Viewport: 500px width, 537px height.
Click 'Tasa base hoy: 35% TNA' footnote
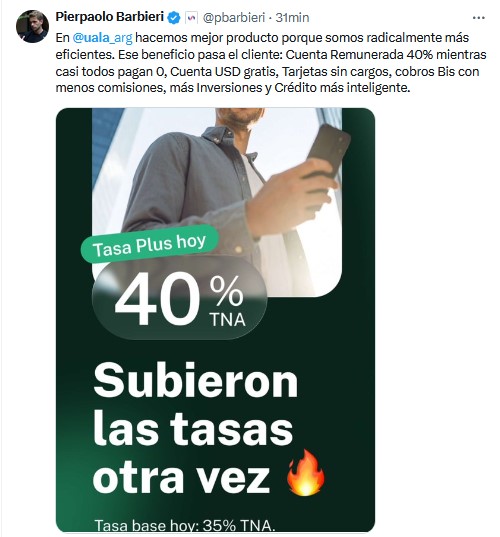185,525
